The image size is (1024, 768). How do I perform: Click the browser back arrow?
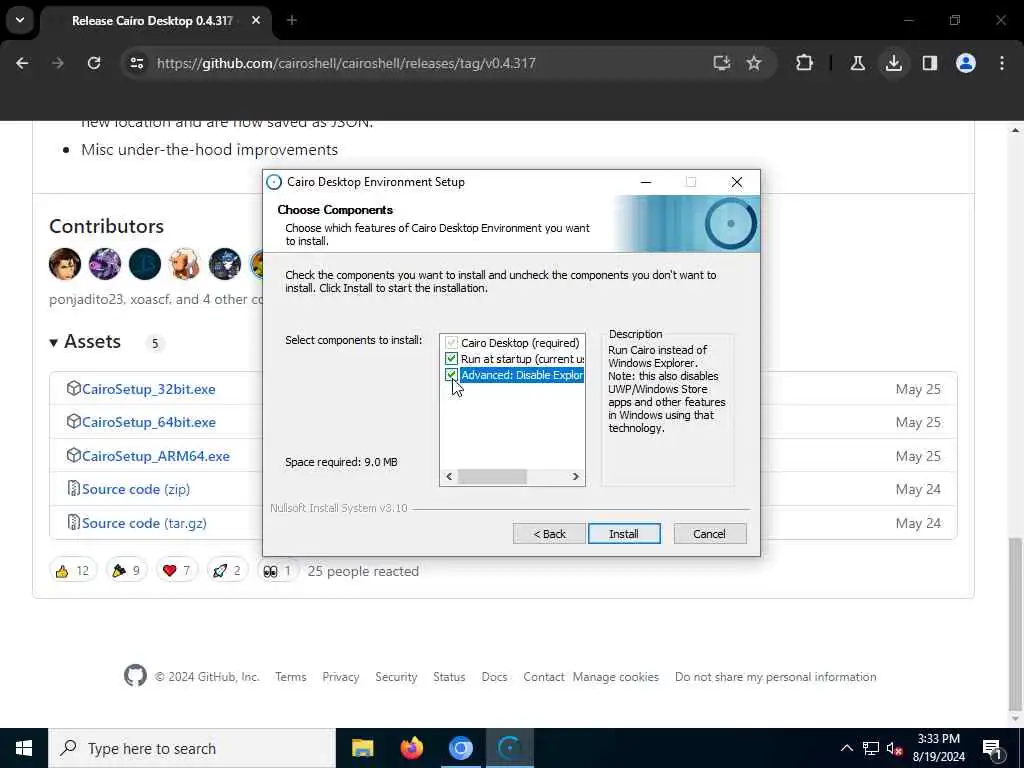[x=22, y=63]
